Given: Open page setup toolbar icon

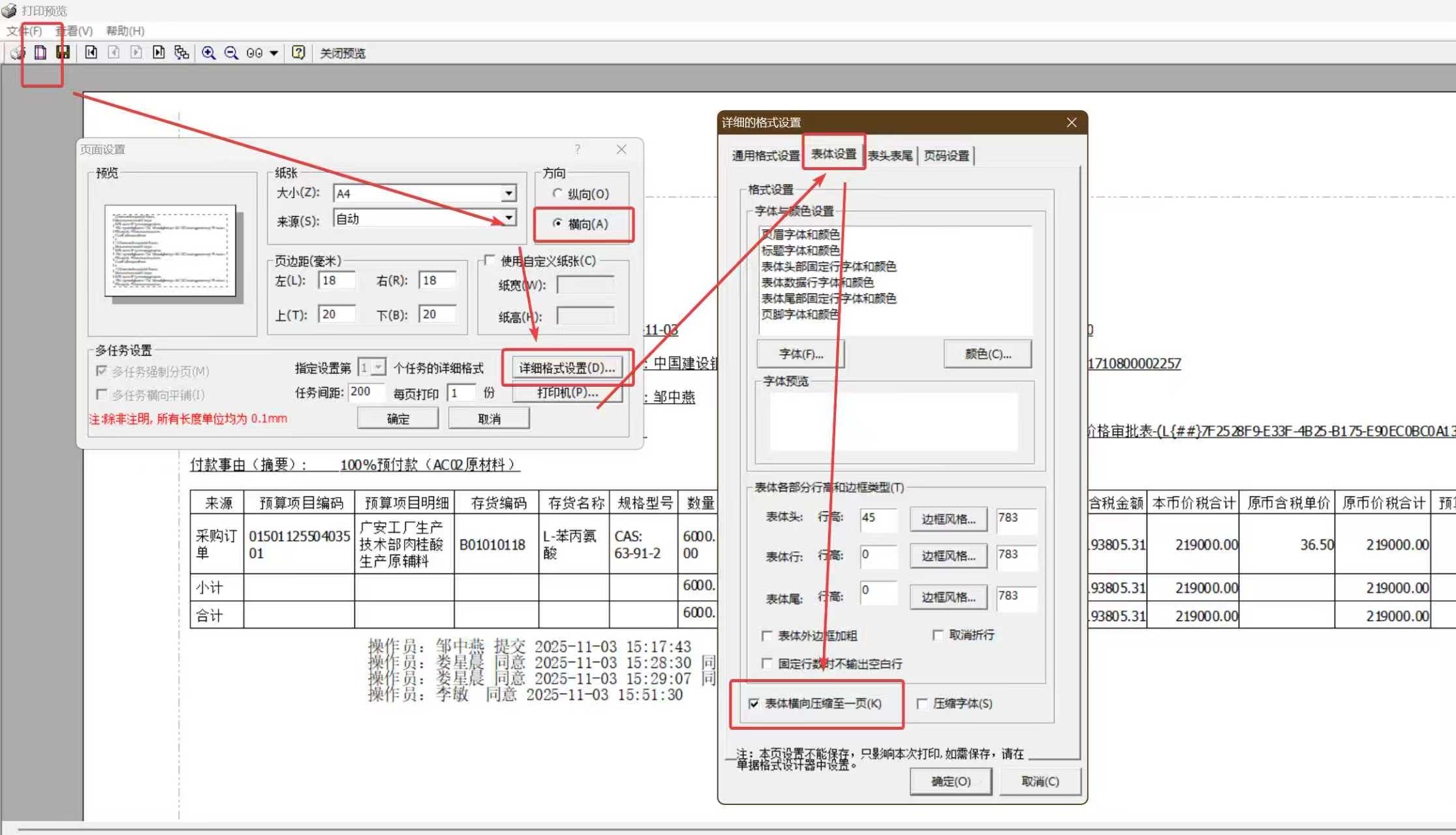Looking at the screenshot, I should tap(40, 53).
